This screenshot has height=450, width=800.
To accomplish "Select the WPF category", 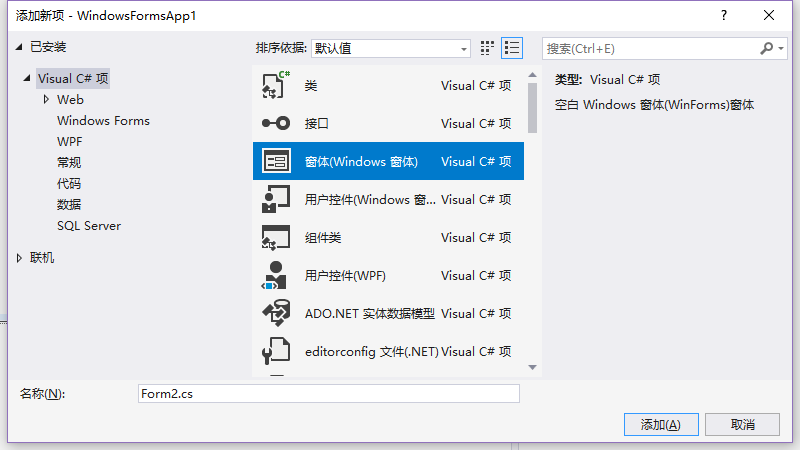I will click(69, 142).
